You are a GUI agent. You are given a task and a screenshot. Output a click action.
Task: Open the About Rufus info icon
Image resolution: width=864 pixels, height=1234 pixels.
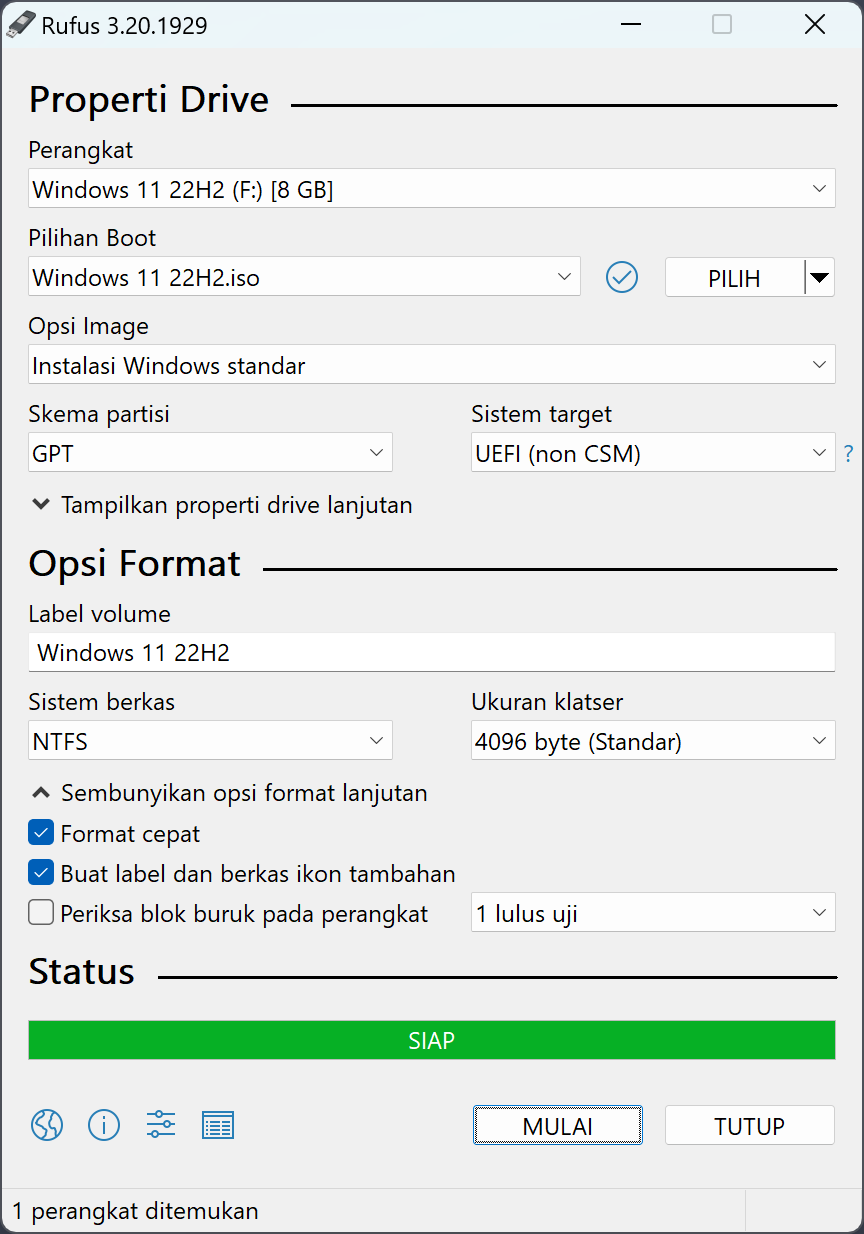pos(104,1125)
